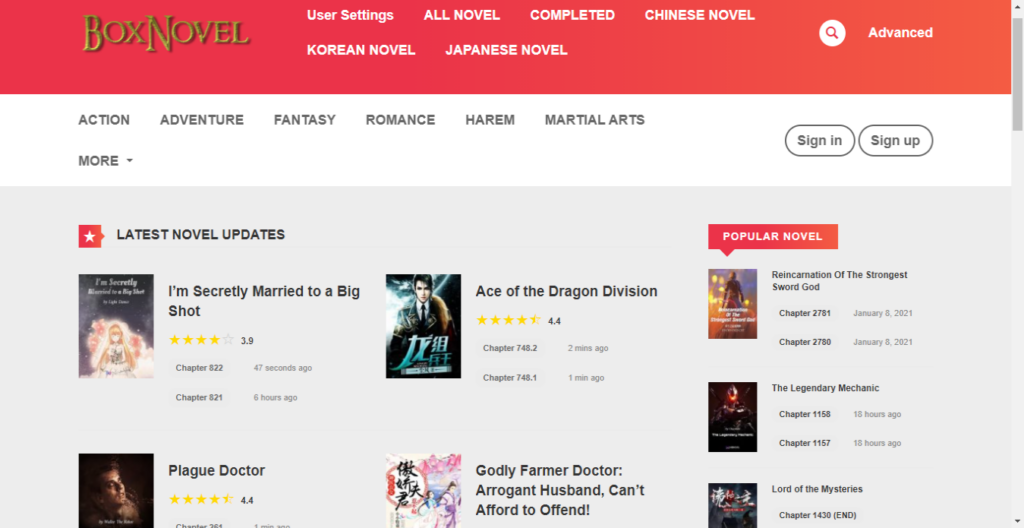The width and height of the screenshot is (1024, 528).
Task: Open Ace of the Dragon Division title
Action: point(566,291)
